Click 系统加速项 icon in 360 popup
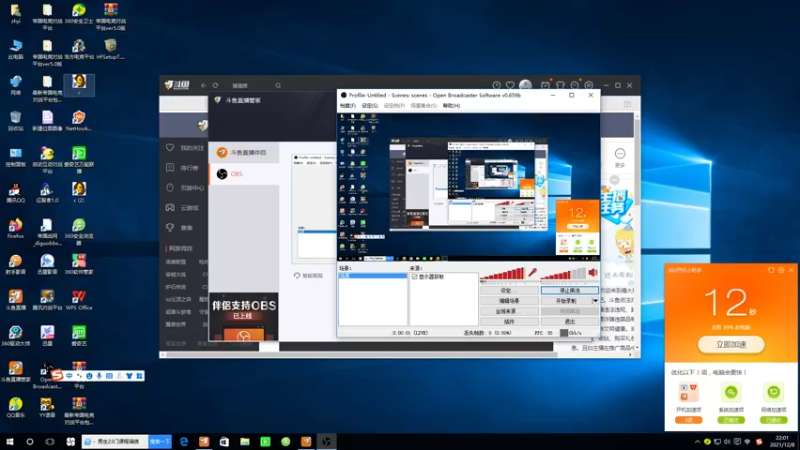800x450 pixels. [x=731, y=393]
